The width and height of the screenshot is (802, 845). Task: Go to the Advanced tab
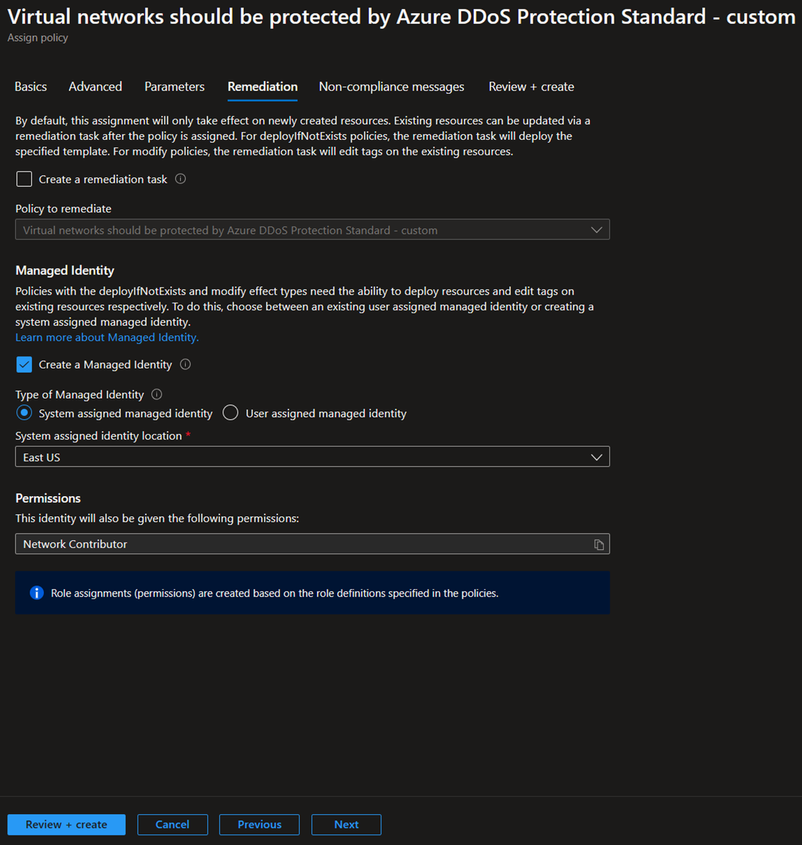point(95,87)
